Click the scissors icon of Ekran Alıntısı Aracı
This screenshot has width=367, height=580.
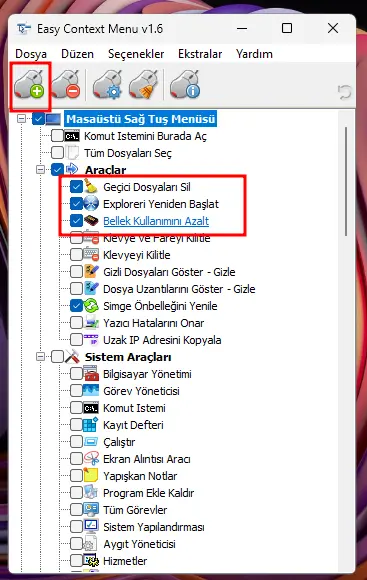[91, 459]
